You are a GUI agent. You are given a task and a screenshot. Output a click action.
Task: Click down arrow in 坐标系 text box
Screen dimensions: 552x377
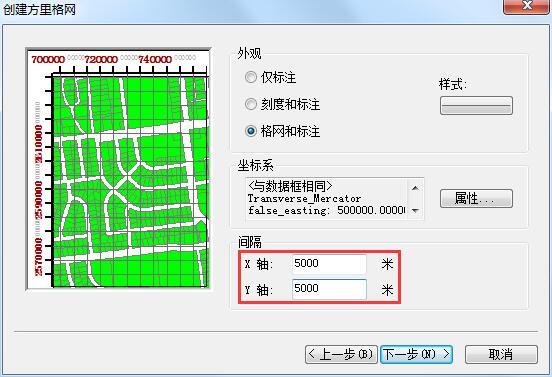(x=415, y=211)
